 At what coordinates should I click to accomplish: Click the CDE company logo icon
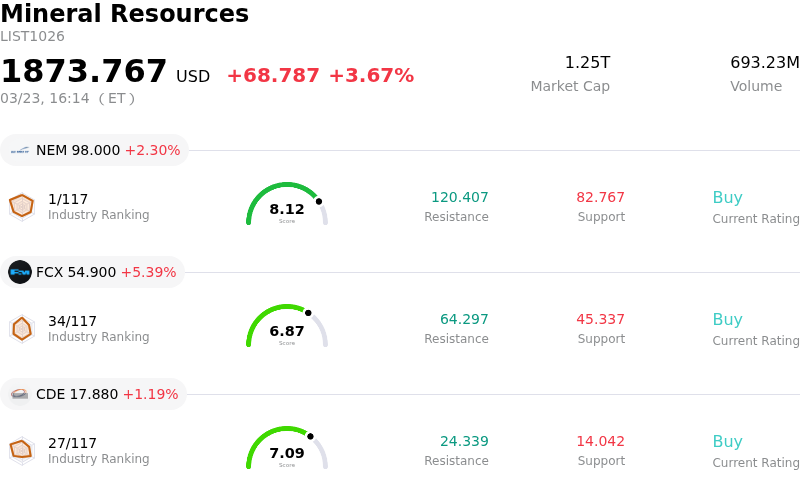coord(20,394)
